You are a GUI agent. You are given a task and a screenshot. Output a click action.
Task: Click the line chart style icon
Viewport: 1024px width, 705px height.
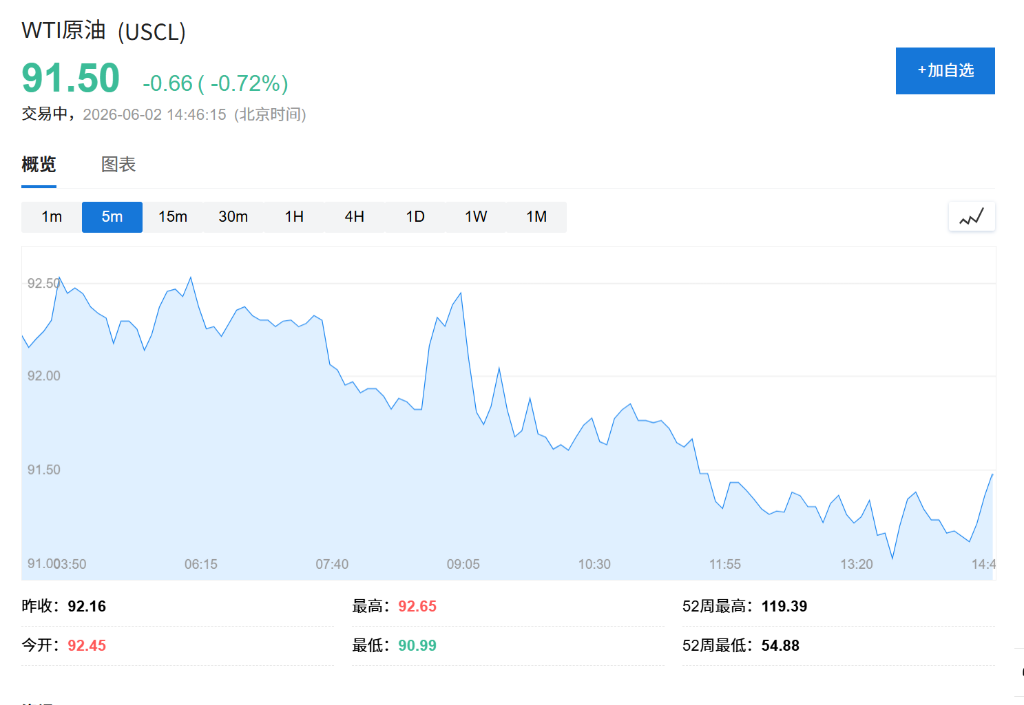tap(971, 217)
